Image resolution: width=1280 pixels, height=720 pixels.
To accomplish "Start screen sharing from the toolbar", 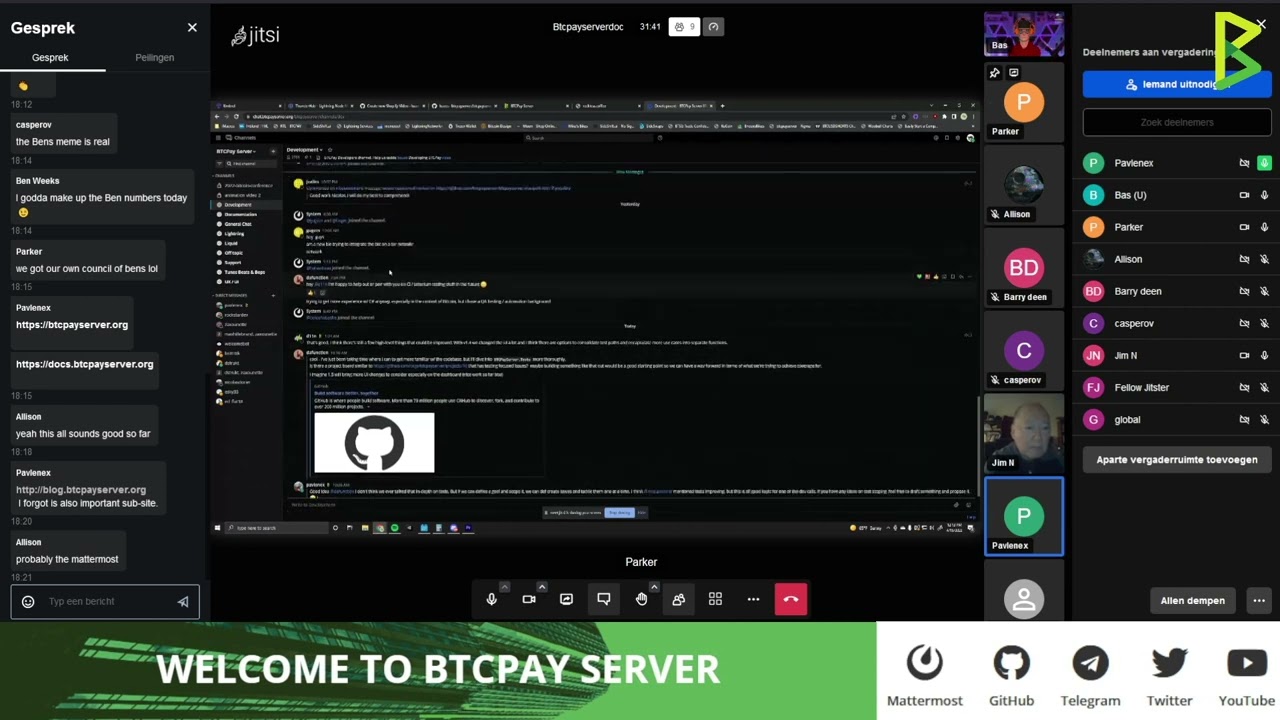I will [566, 599].
